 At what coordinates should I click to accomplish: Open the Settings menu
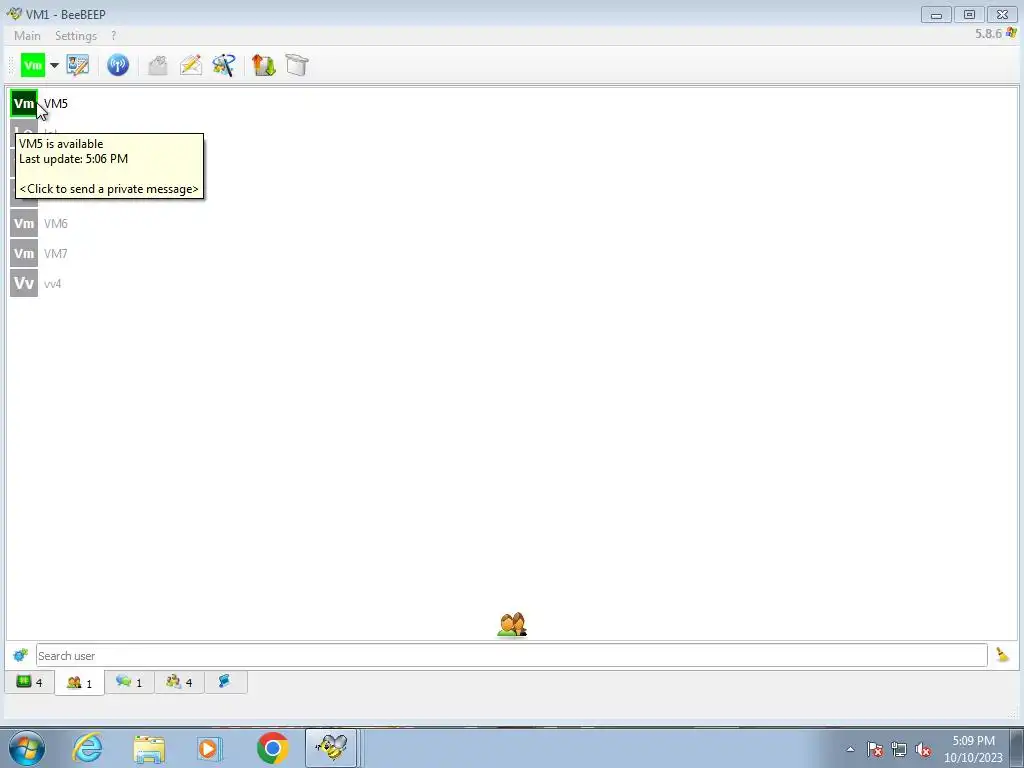click(76, 35)
